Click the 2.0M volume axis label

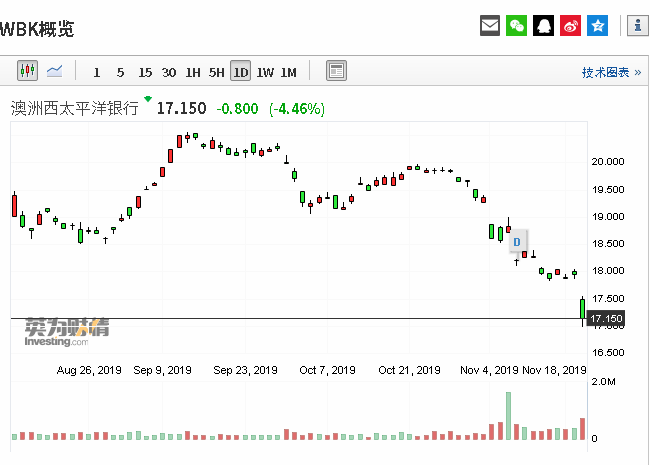tap(603, 382)
